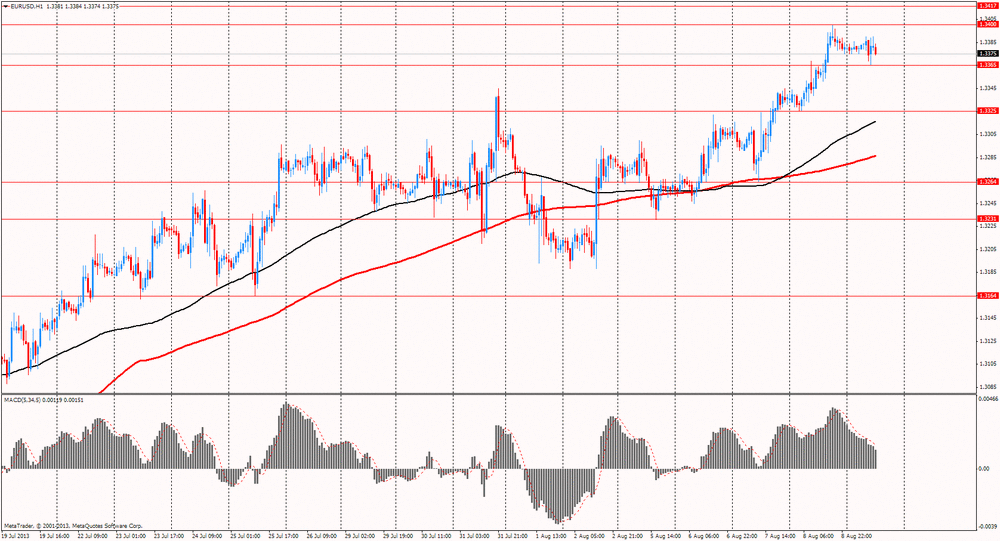Click the 0.00 MACD zero level value
The width and height of the screenshot is (1000, 541).
(x=984, y=469)
